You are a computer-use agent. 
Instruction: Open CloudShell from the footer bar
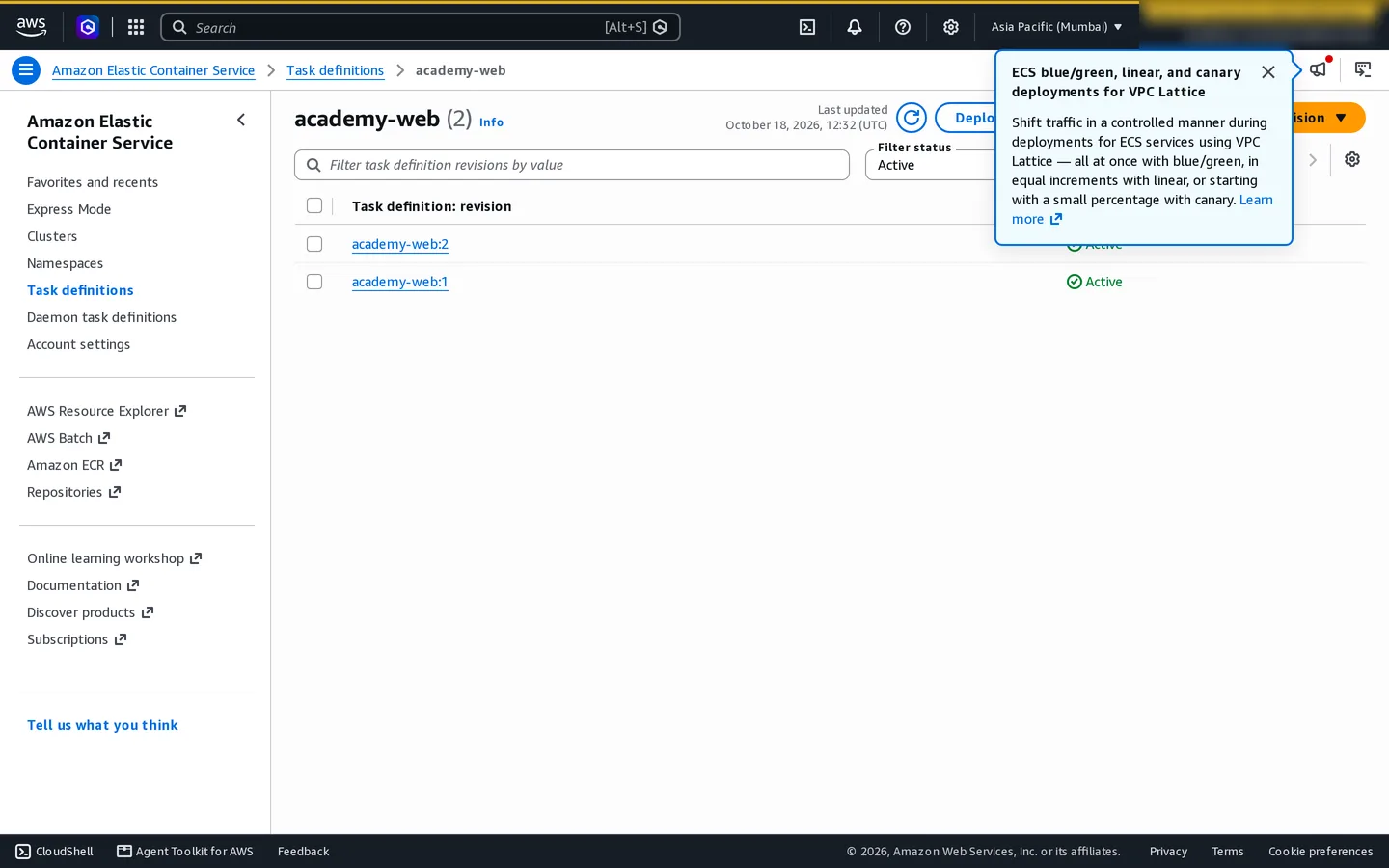click(55, 852)
